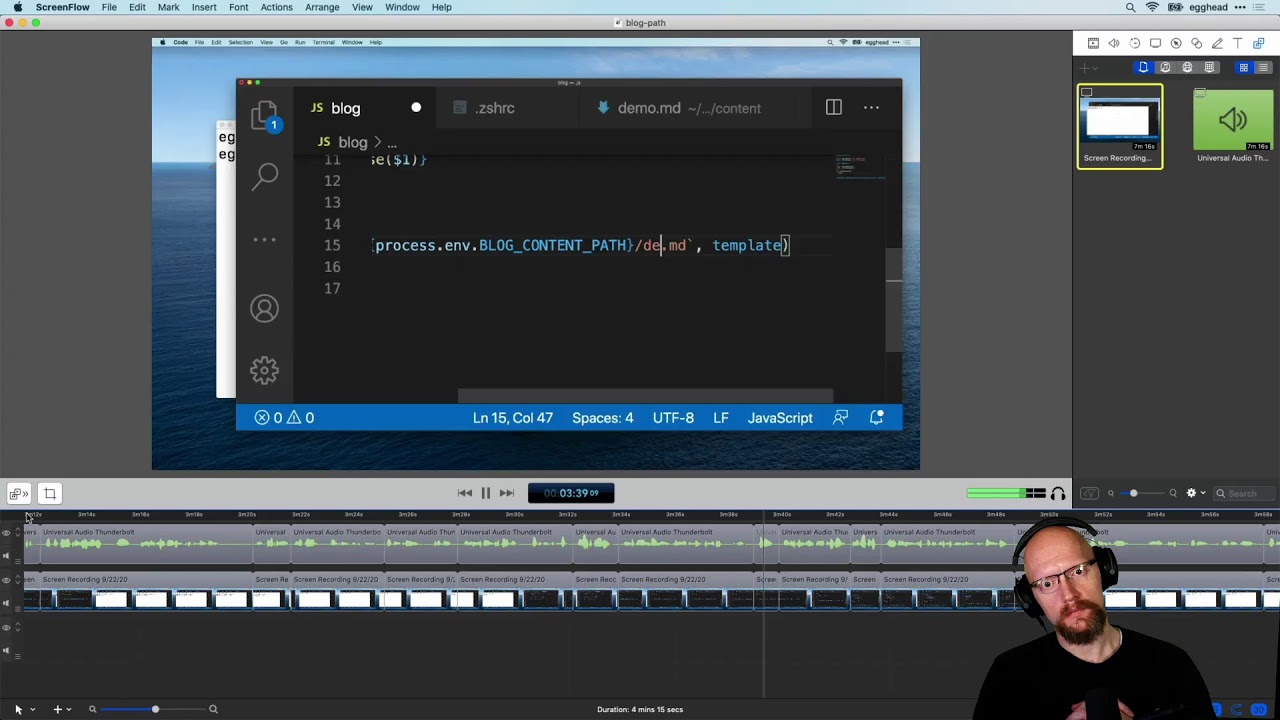The height and width of the screenshot is (720, 1280).
Task: Toggle headphone audio monitoring icon
Action: [x=1058, y=493]
